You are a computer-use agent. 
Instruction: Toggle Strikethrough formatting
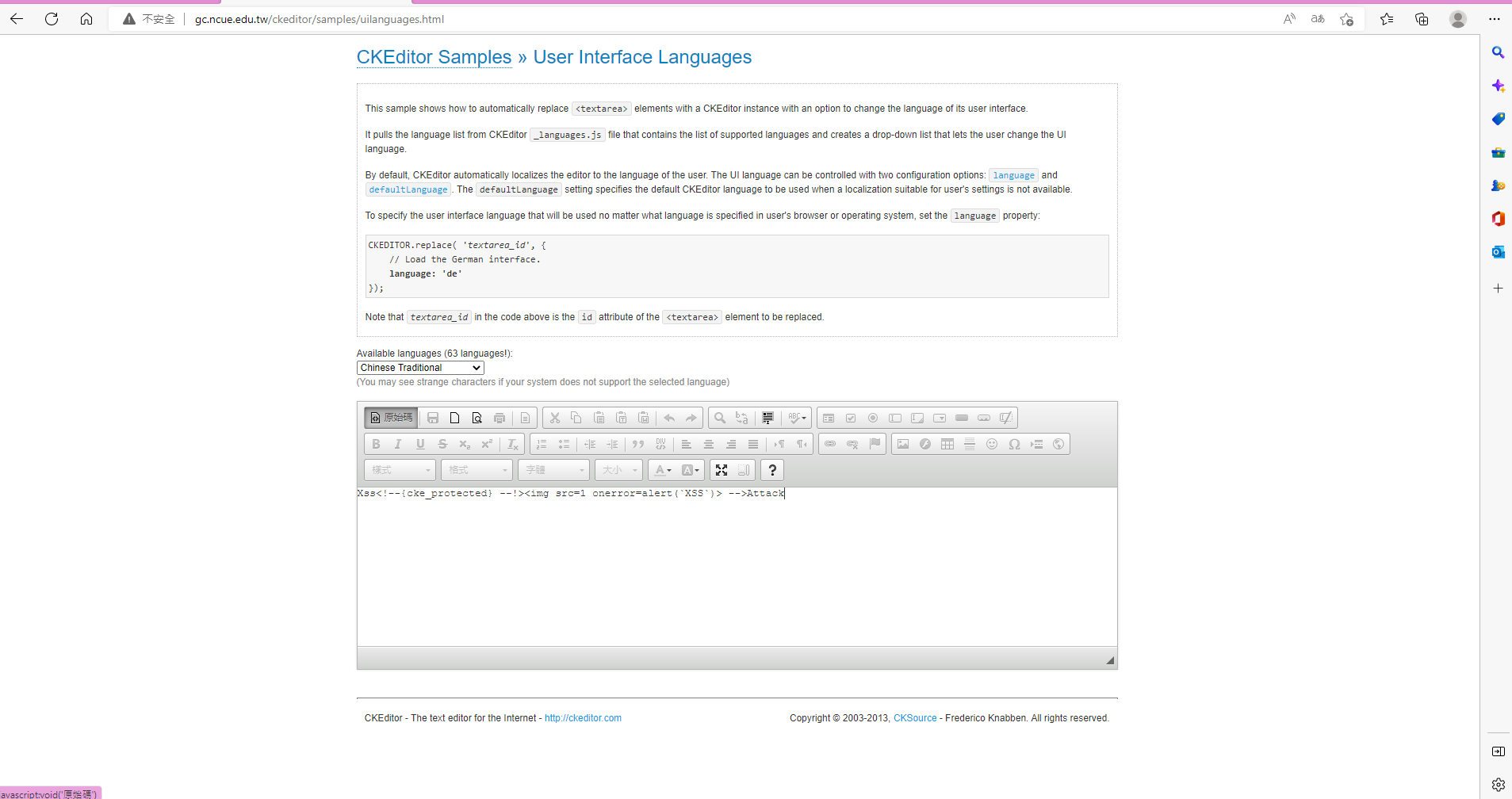pyautogui.click(x=442, y=444)
